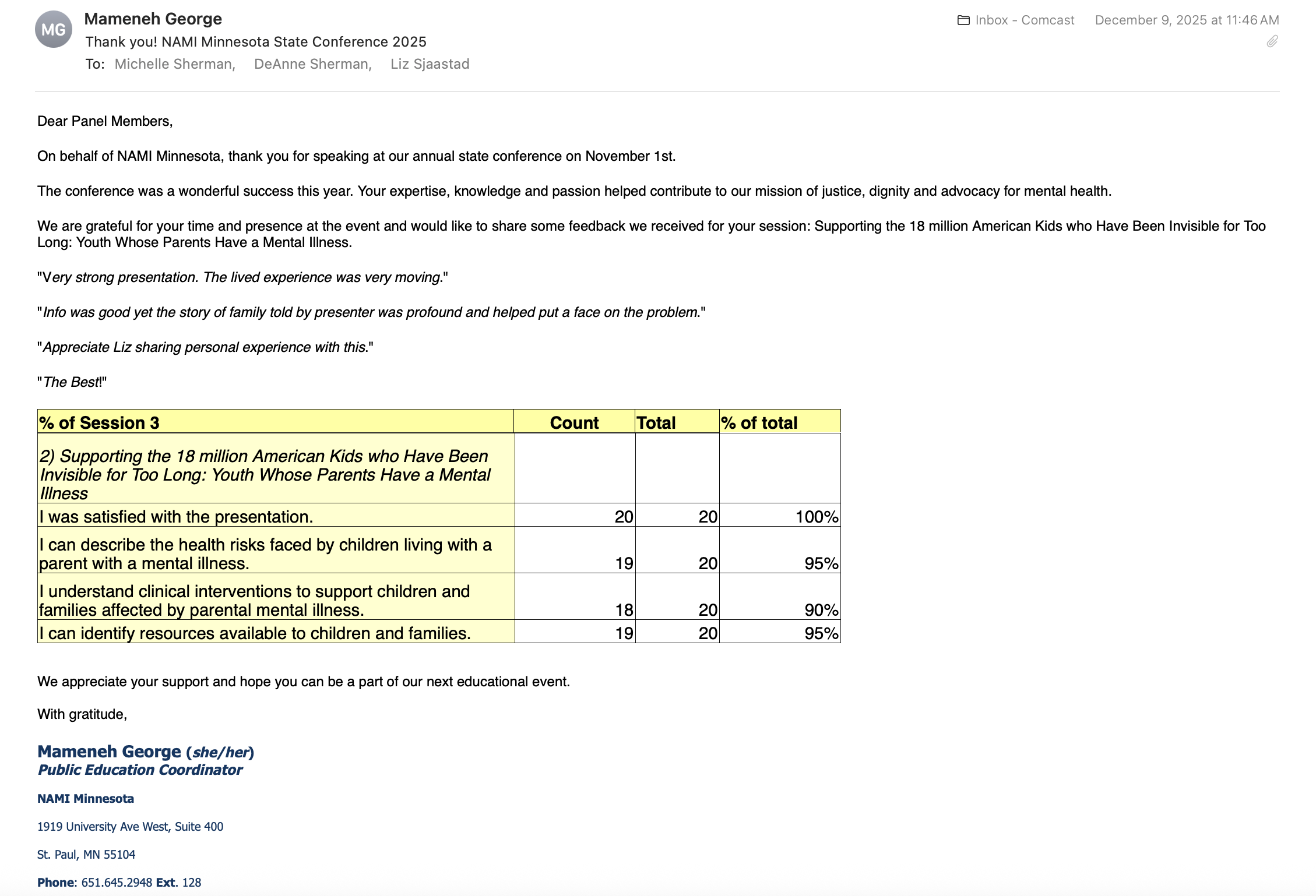
Task: Click the December 9, 2025 date stamp
Action: 1187,20
